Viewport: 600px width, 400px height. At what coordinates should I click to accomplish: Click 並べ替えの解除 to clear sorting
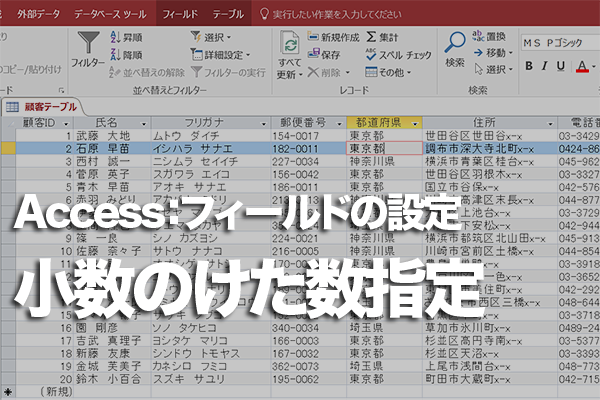click(x=147, y=72)
